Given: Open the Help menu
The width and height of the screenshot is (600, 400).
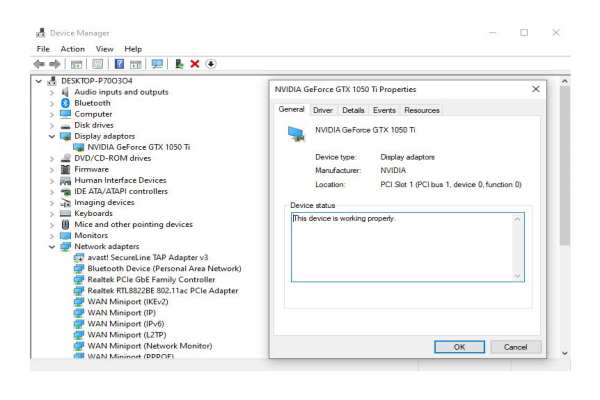Looking at the screenshot, I should coord(133,49).
